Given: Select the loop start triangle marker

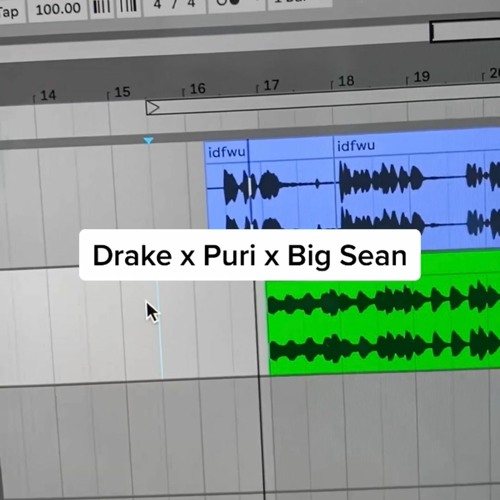Looking at the screenshot, I should tap(153, 108).
